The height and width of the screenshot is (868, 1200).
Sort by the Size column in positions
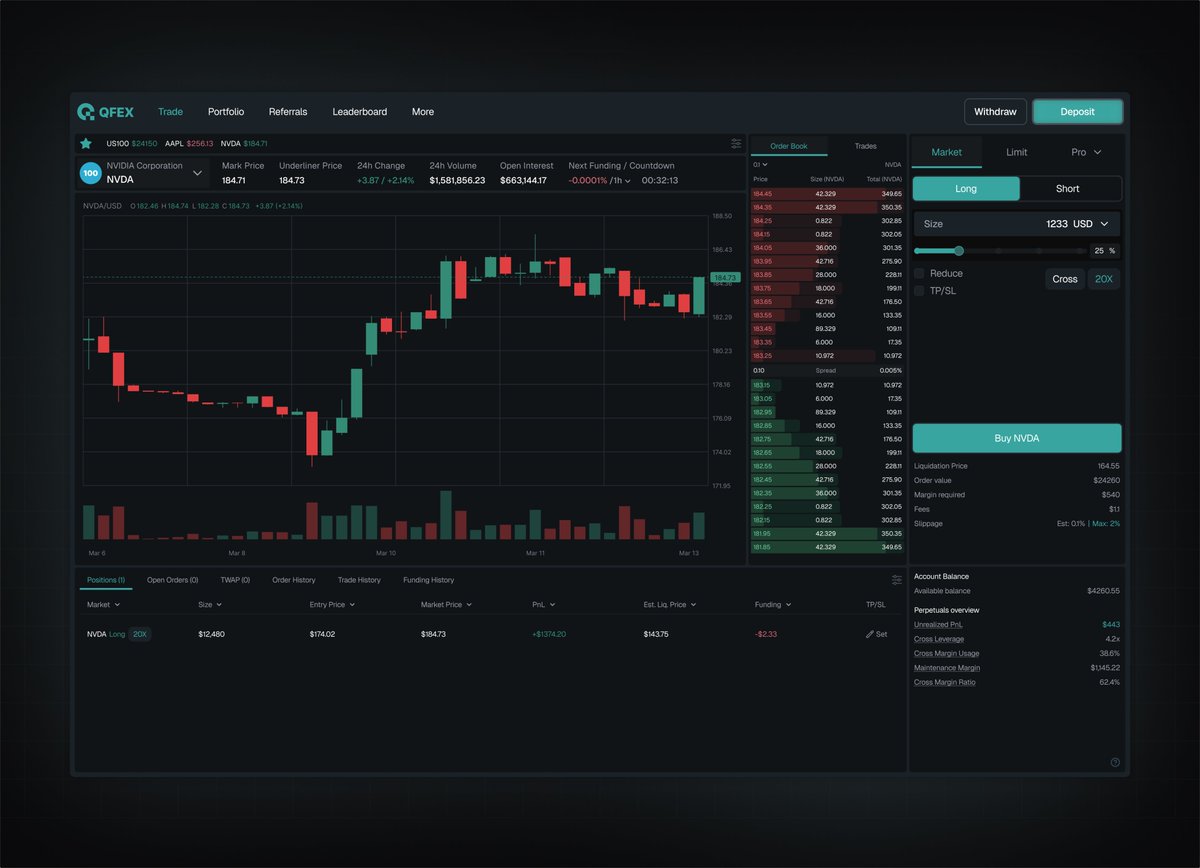coord(210,605)
